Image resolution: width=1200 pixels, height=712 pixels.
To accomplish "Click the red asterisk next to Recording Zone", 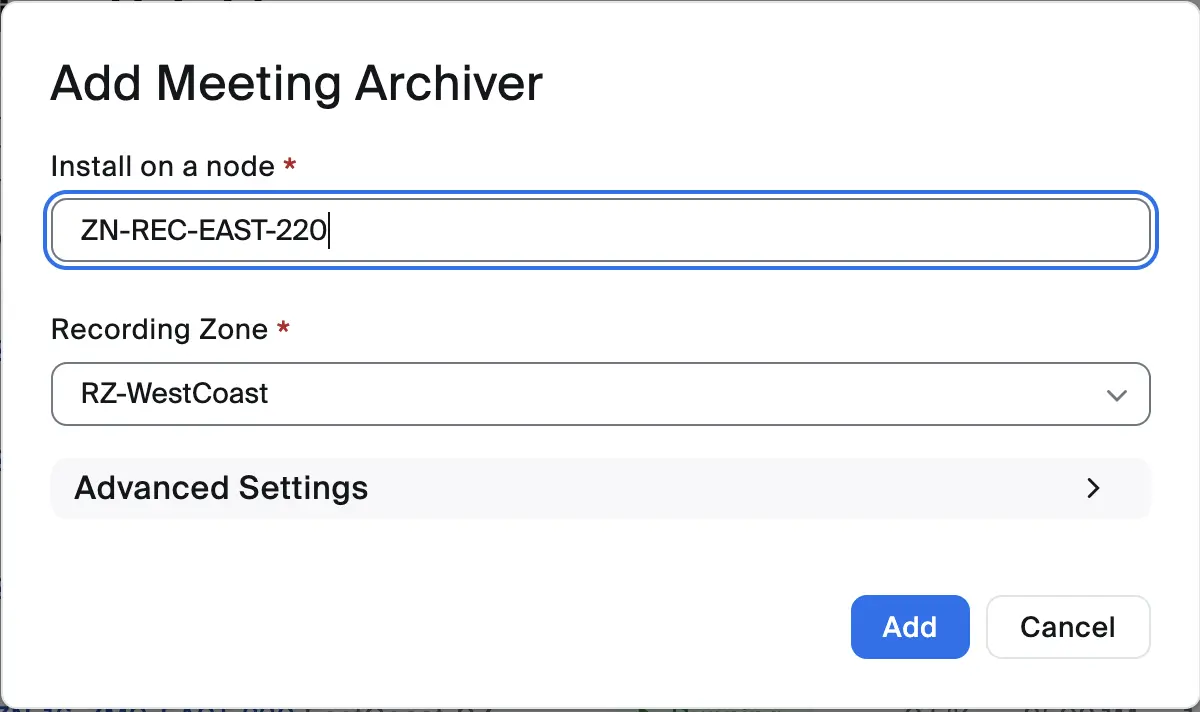I will tap(283, 328).
